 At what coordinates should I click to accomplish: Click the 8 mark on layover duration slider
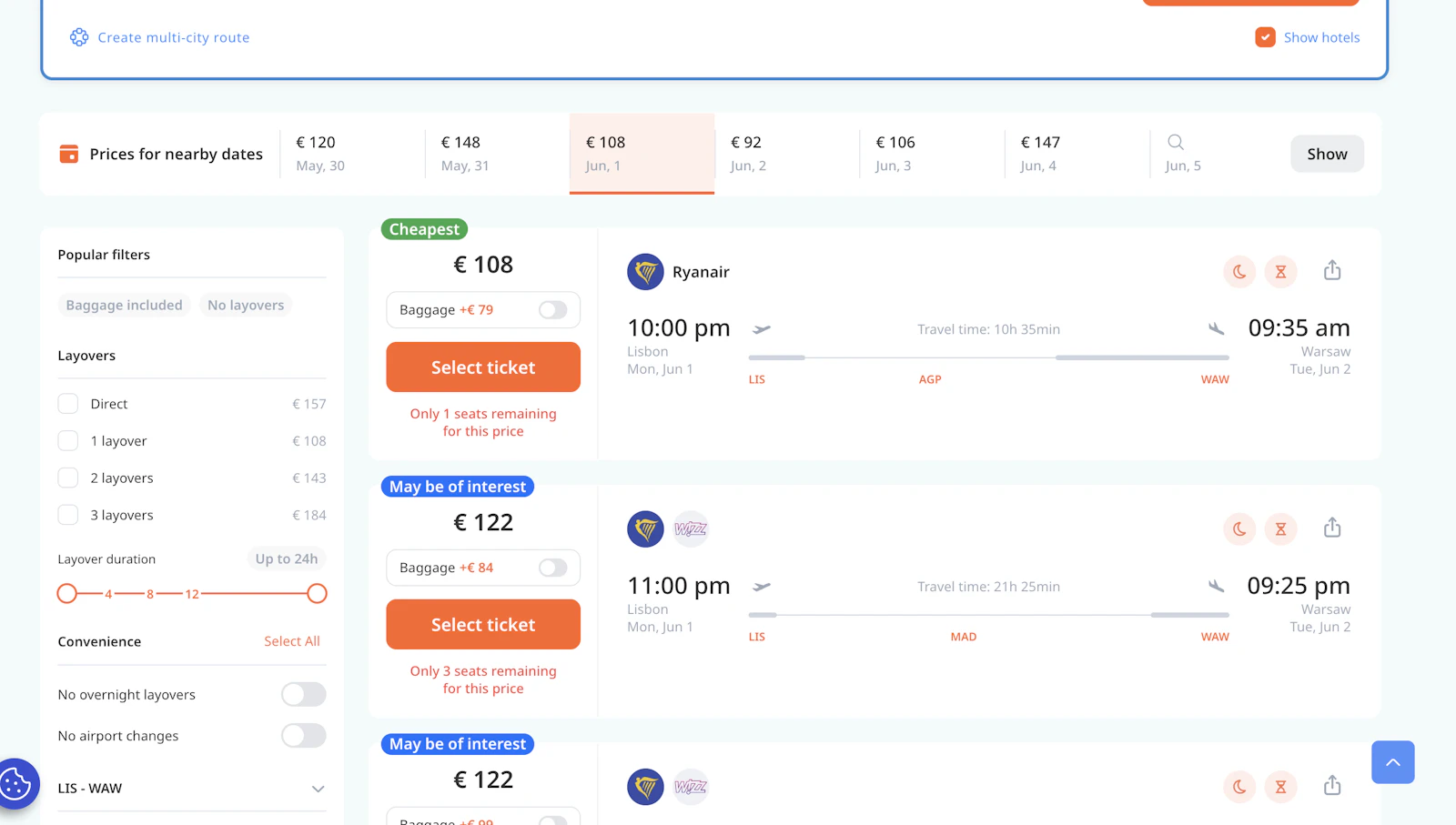(150, 594)
